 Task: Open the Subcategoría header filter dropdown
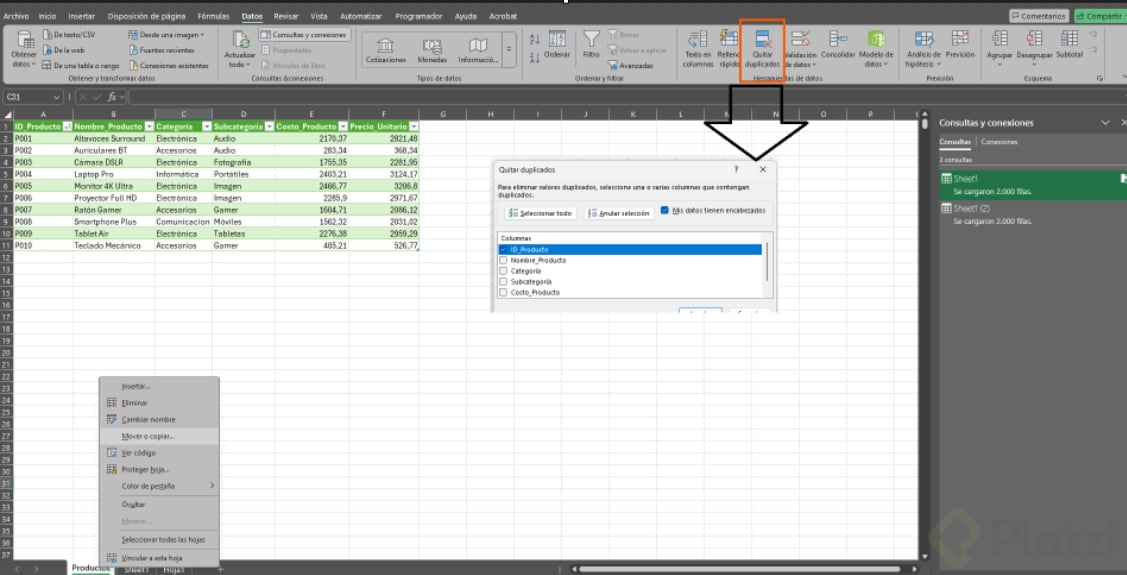(x=269, y=126)
